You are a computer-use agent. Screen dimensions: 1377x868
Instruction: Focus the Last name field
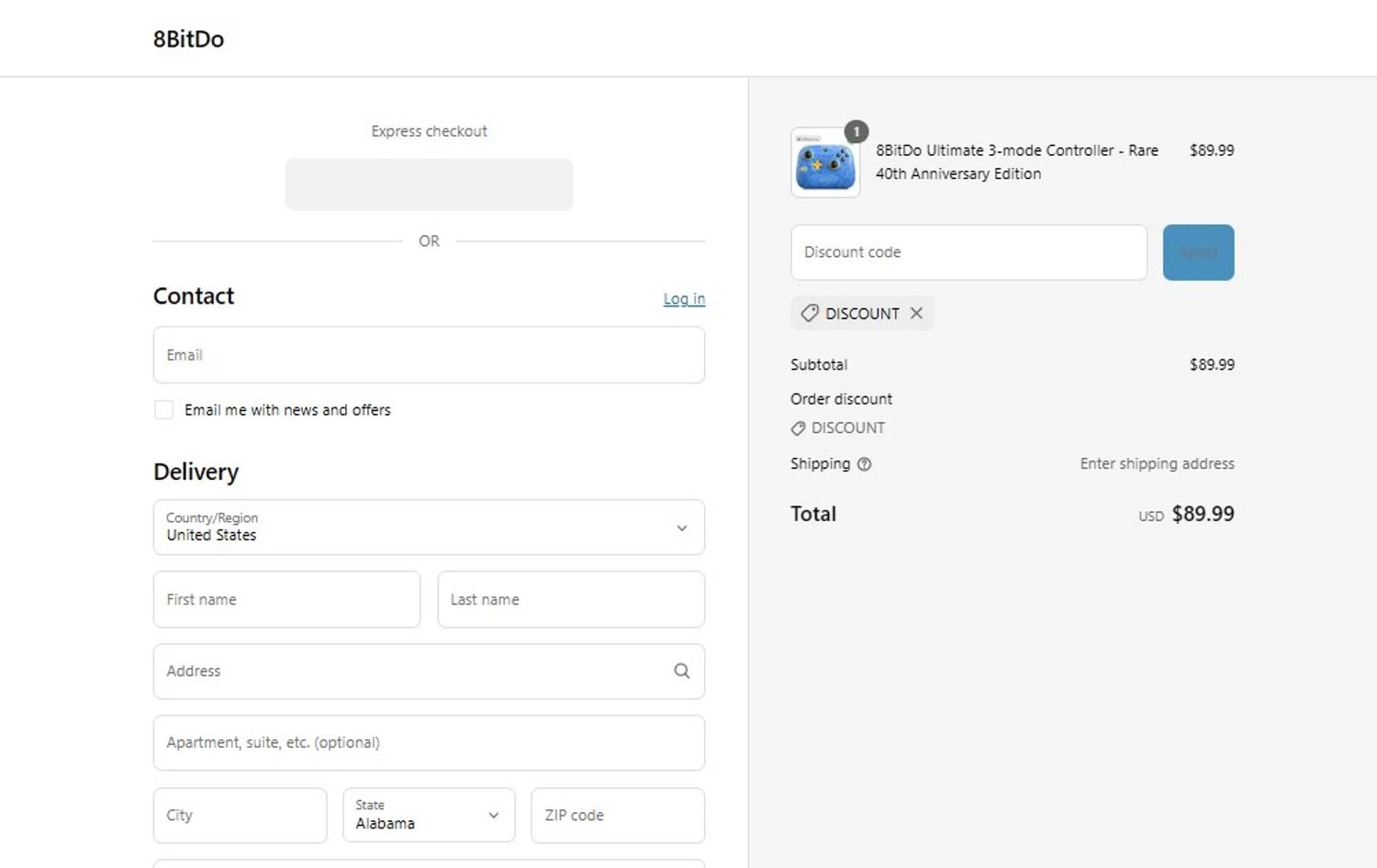[x=571, y=599]
